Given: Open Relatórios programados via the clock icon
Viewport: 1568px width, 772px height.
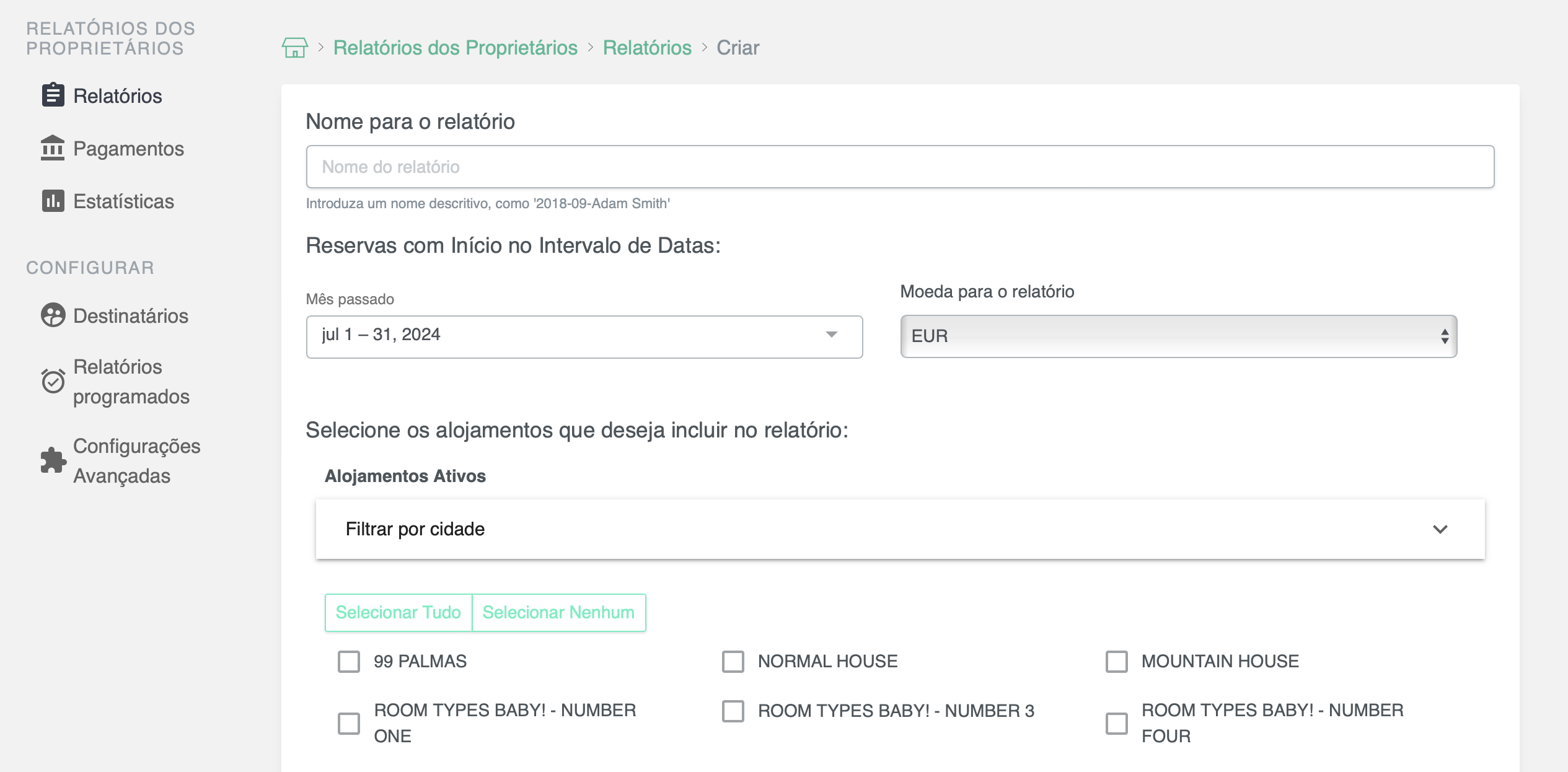Looking at the screenshot, I should (x=53, y=381).
